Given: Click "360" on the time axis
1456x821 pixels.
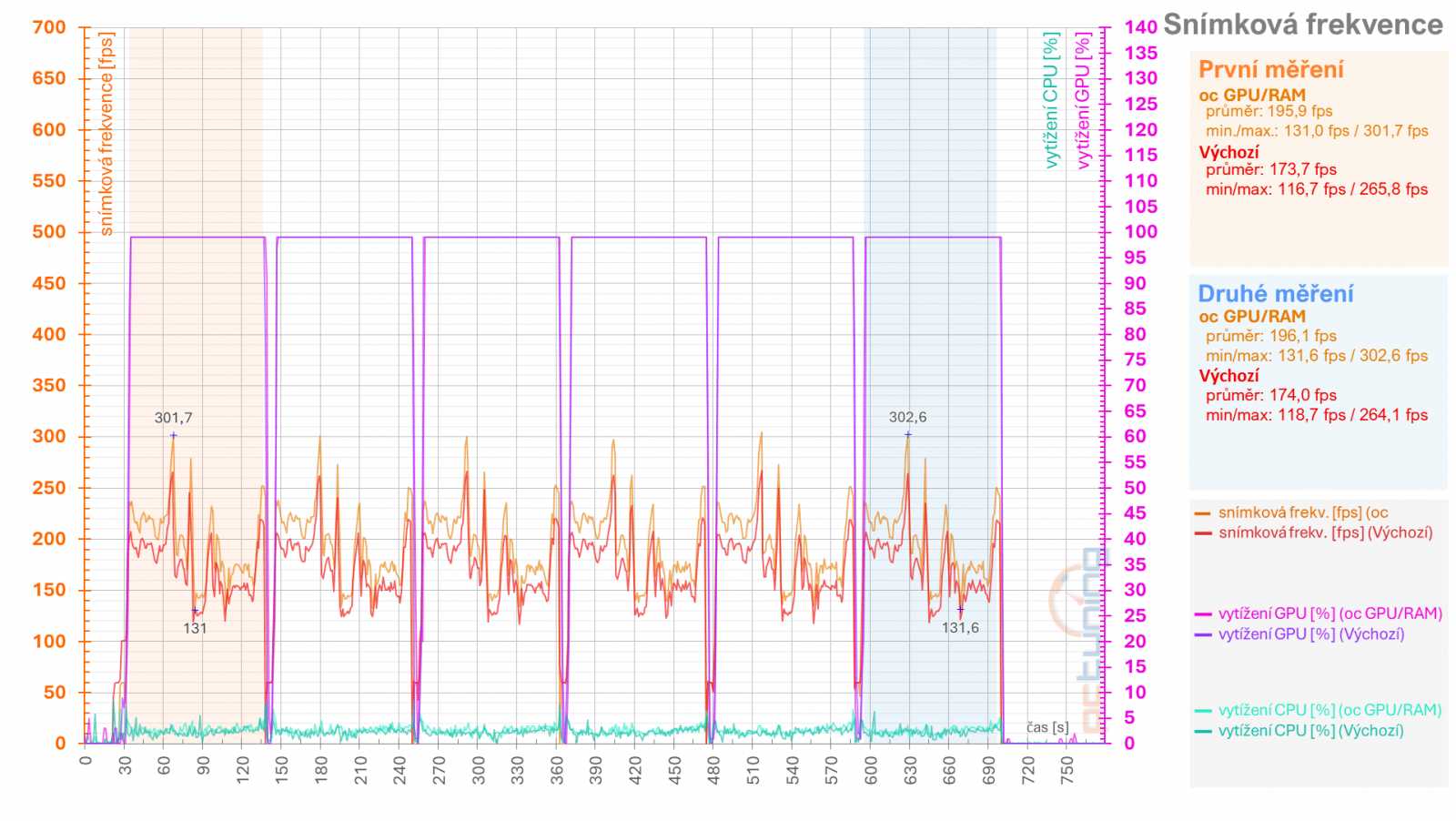Looking at the screenshot, I should [557, 770].
